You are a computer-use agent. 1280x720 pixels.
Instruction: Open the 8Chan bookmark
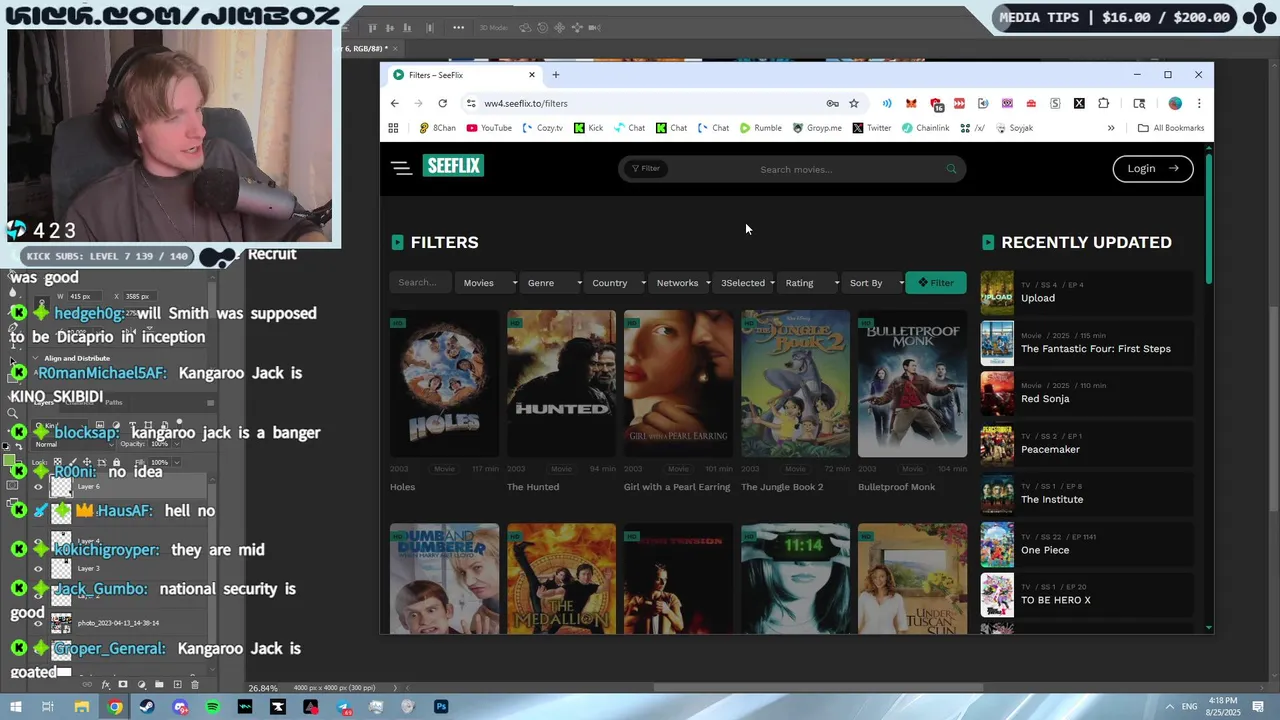[437, 128]
